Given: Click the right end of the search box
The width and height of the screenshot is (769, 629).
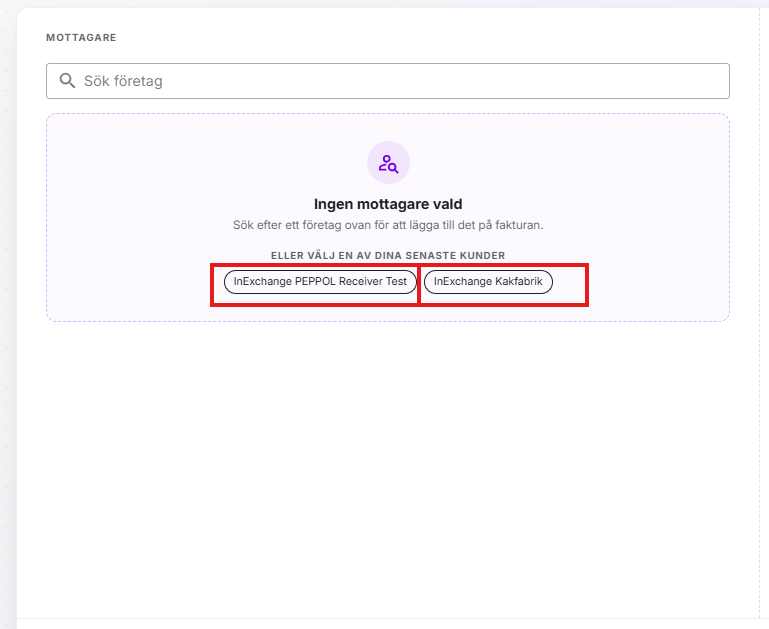Looking at the screenshot, I should [x=711, y=81].
